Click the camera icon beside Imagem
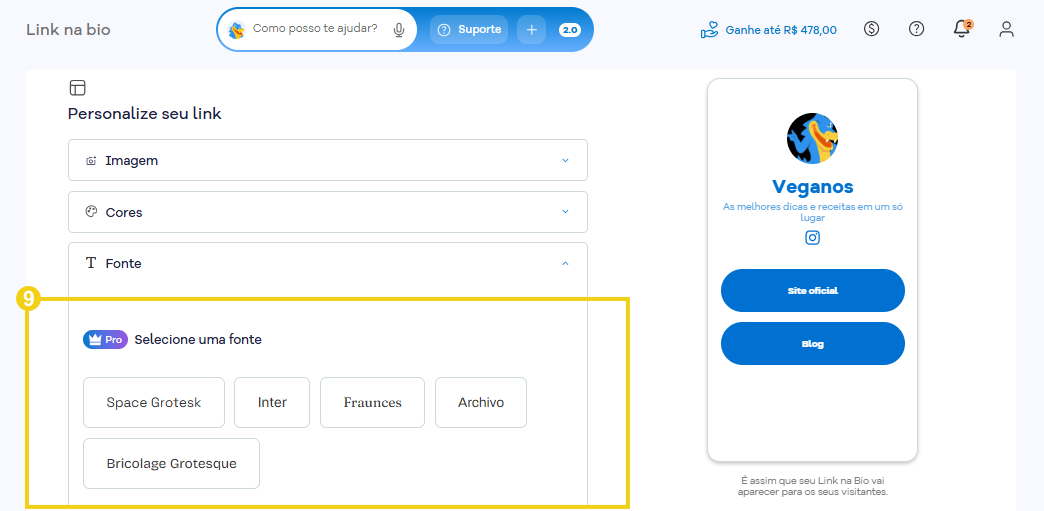Screen dimensions: 1044x511 pyautogui.click(x=91, y=161)
